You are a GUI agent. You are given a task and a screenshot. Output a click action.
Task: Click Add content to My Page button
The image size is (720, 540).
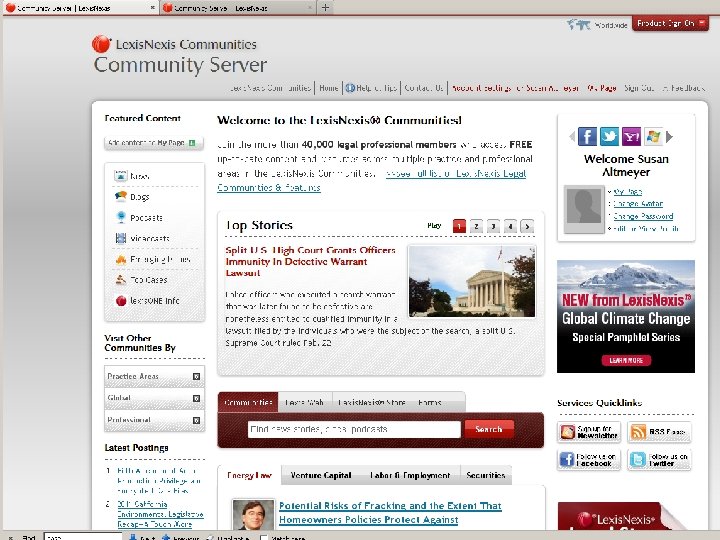pos(153,143)
